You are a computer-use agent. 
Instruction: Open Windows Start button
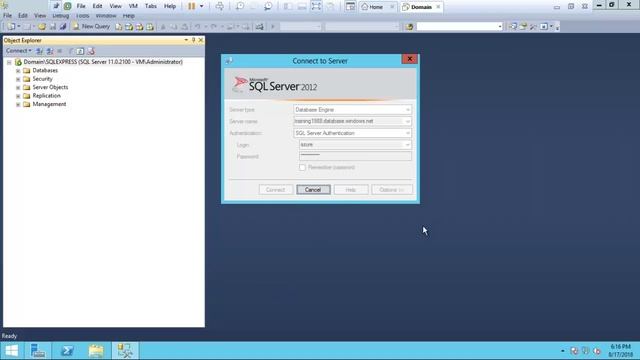click(x=12, y=351)
